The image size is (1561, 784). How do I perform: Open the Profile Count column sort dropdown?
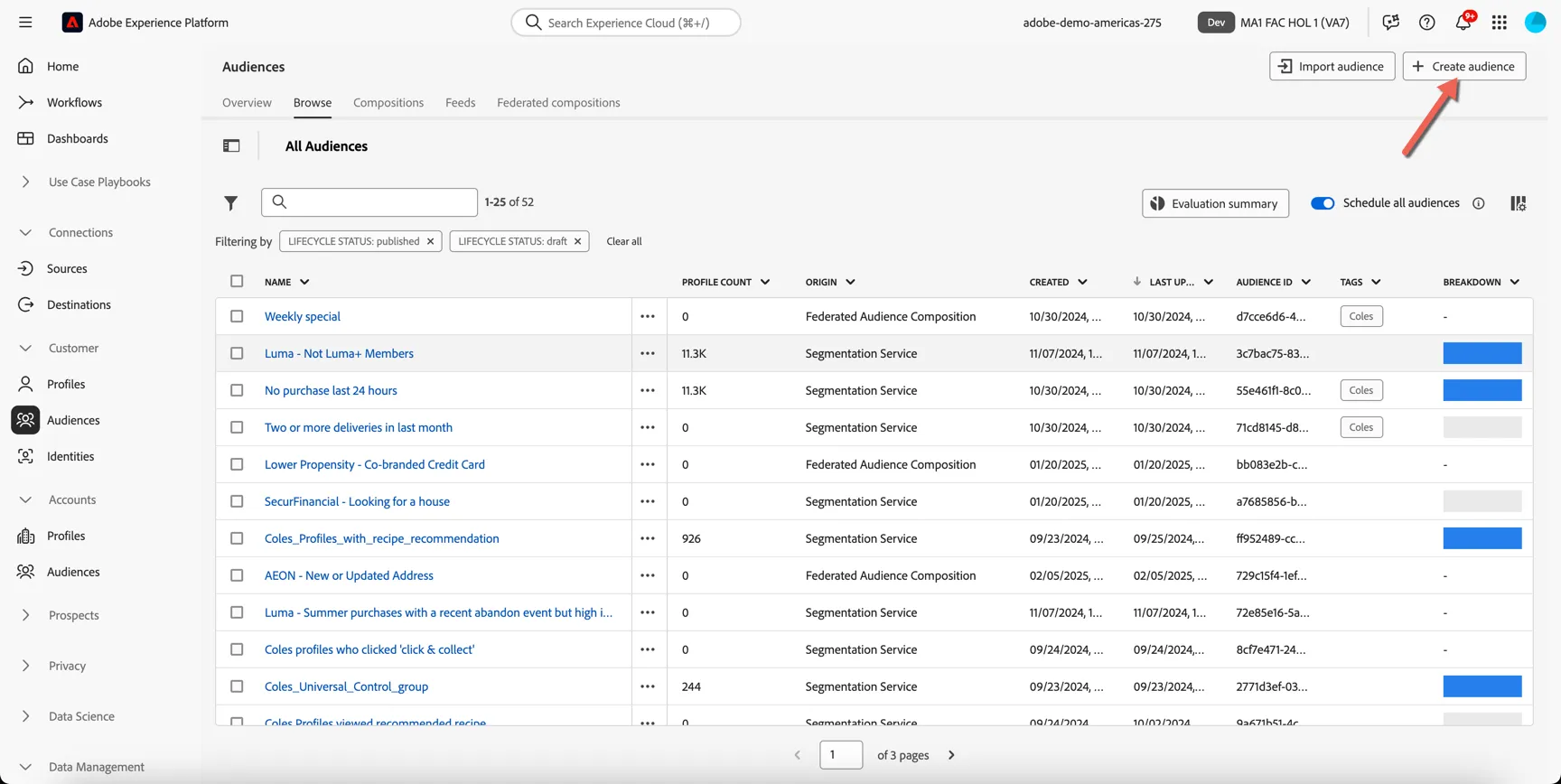[765, 282]
